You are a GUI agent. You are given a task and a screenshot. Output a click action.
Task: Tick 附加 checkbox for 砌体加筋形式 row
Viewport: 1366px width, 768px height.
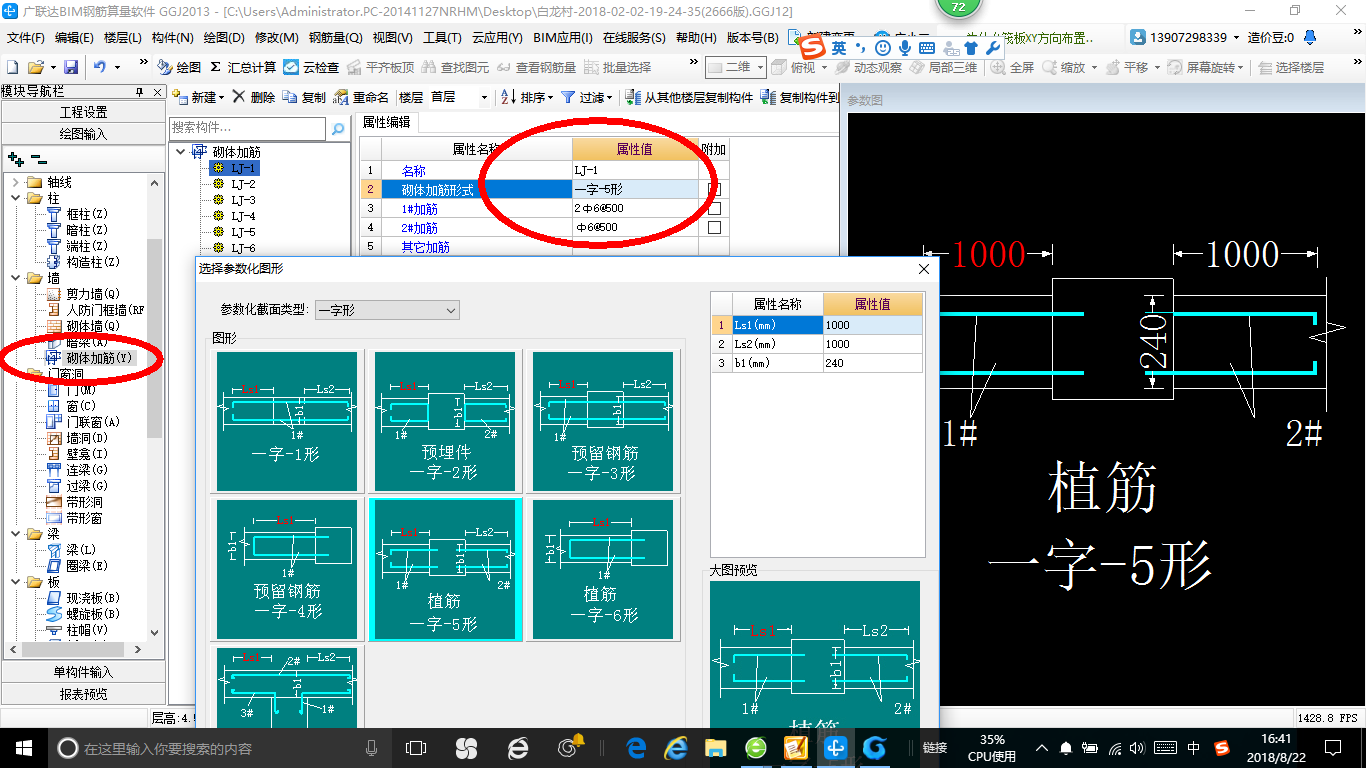pos(714,189)
